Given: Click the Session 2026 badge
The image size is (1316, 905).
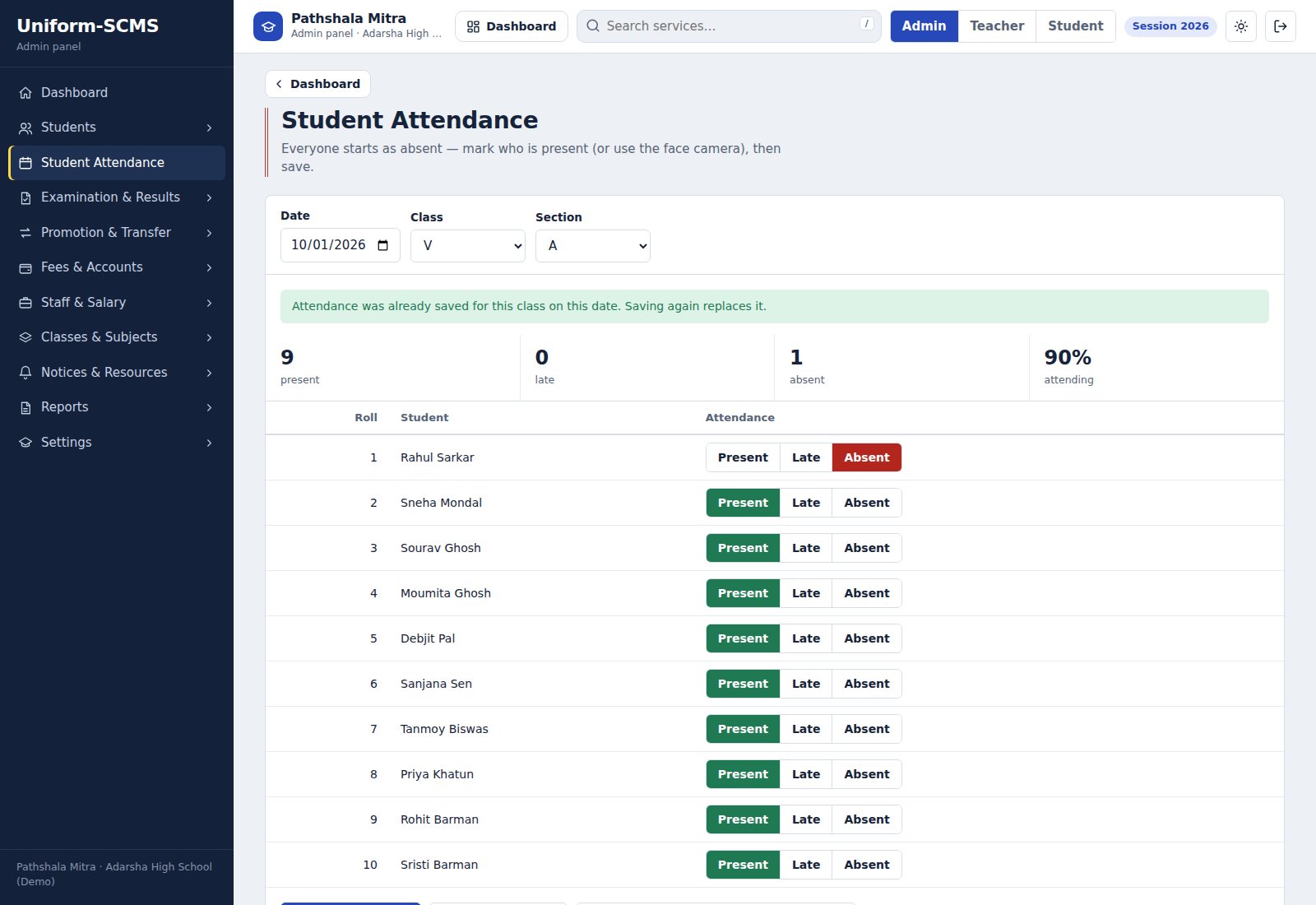Looking at the screenshot, I should pyautogui.click(x=1170, y=26).
